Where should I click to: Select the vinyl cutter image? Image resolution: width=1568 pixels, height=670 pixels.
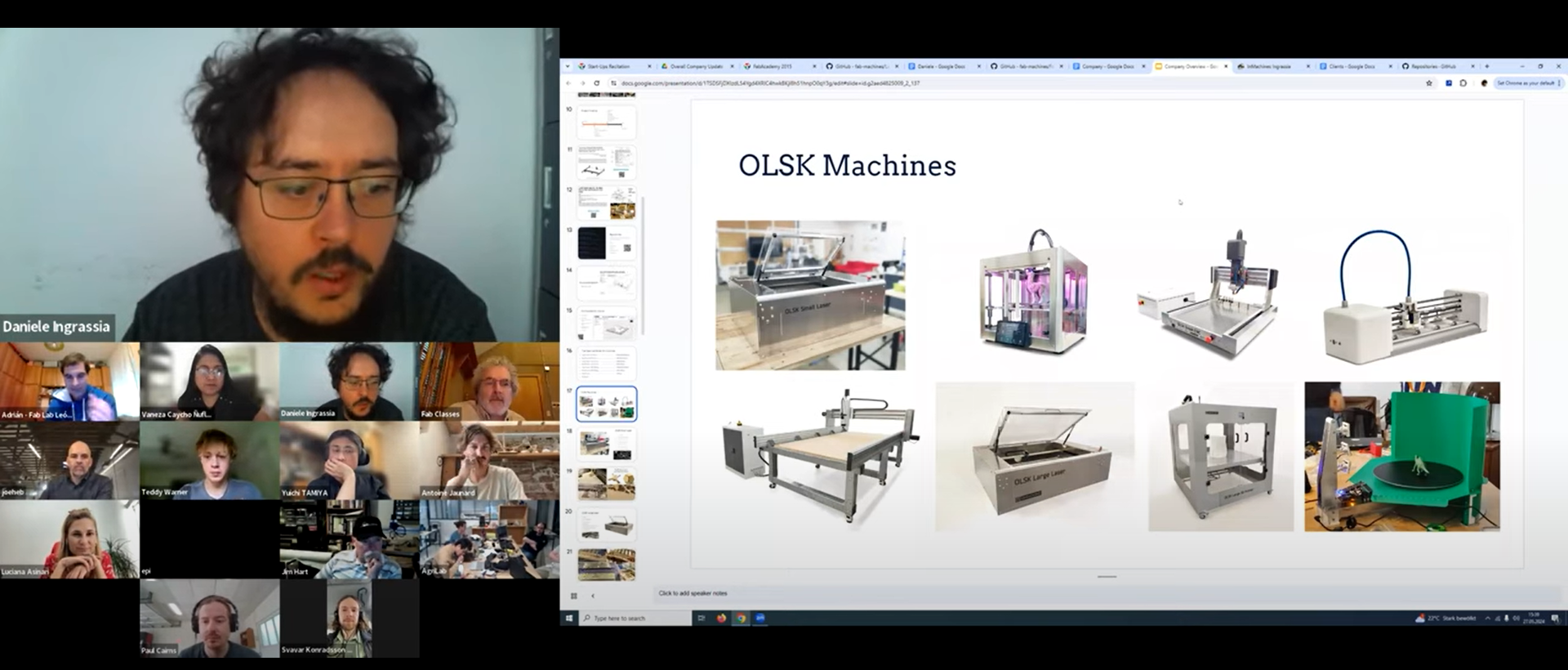(1405, 296)
